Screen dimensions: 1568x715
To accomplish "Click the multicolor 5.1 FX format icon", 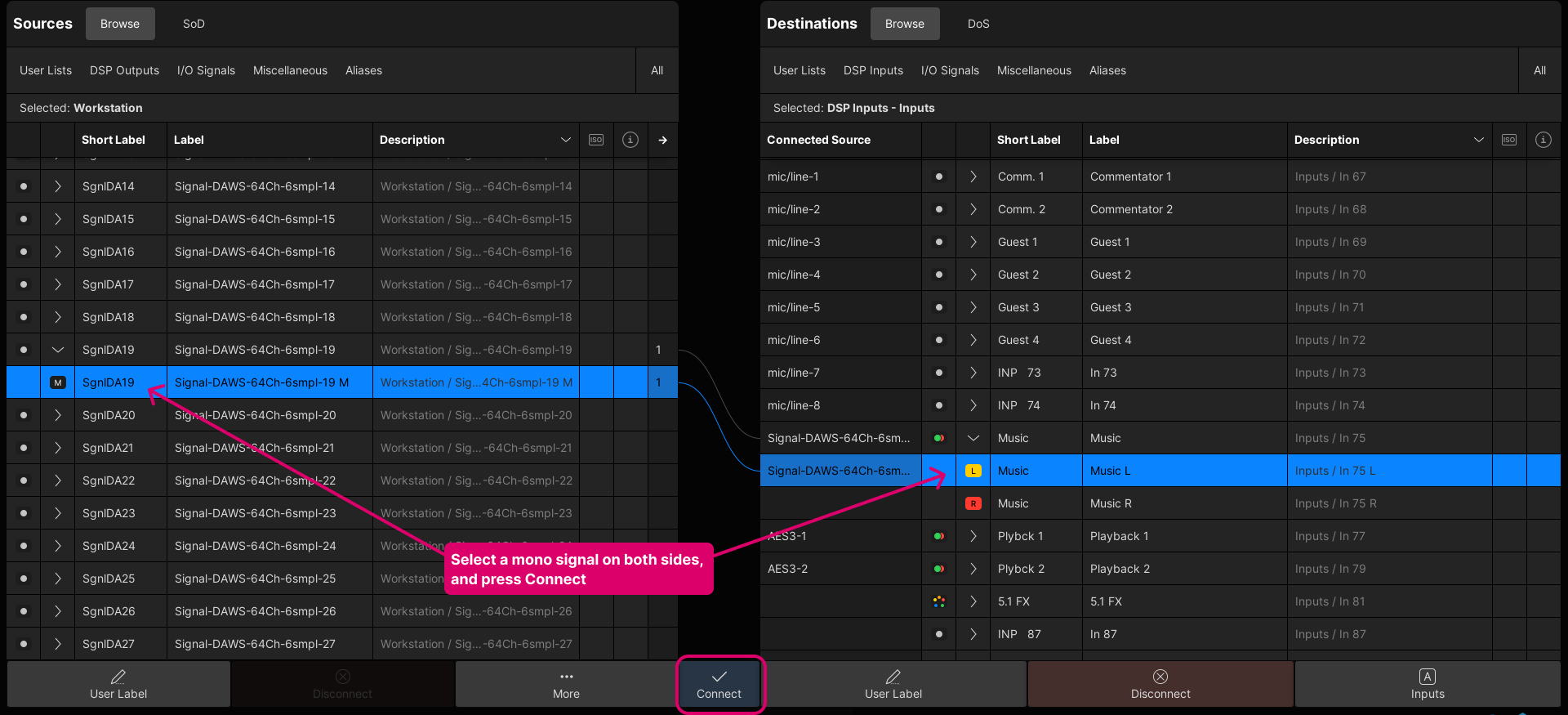I will [x=939, y=601].
